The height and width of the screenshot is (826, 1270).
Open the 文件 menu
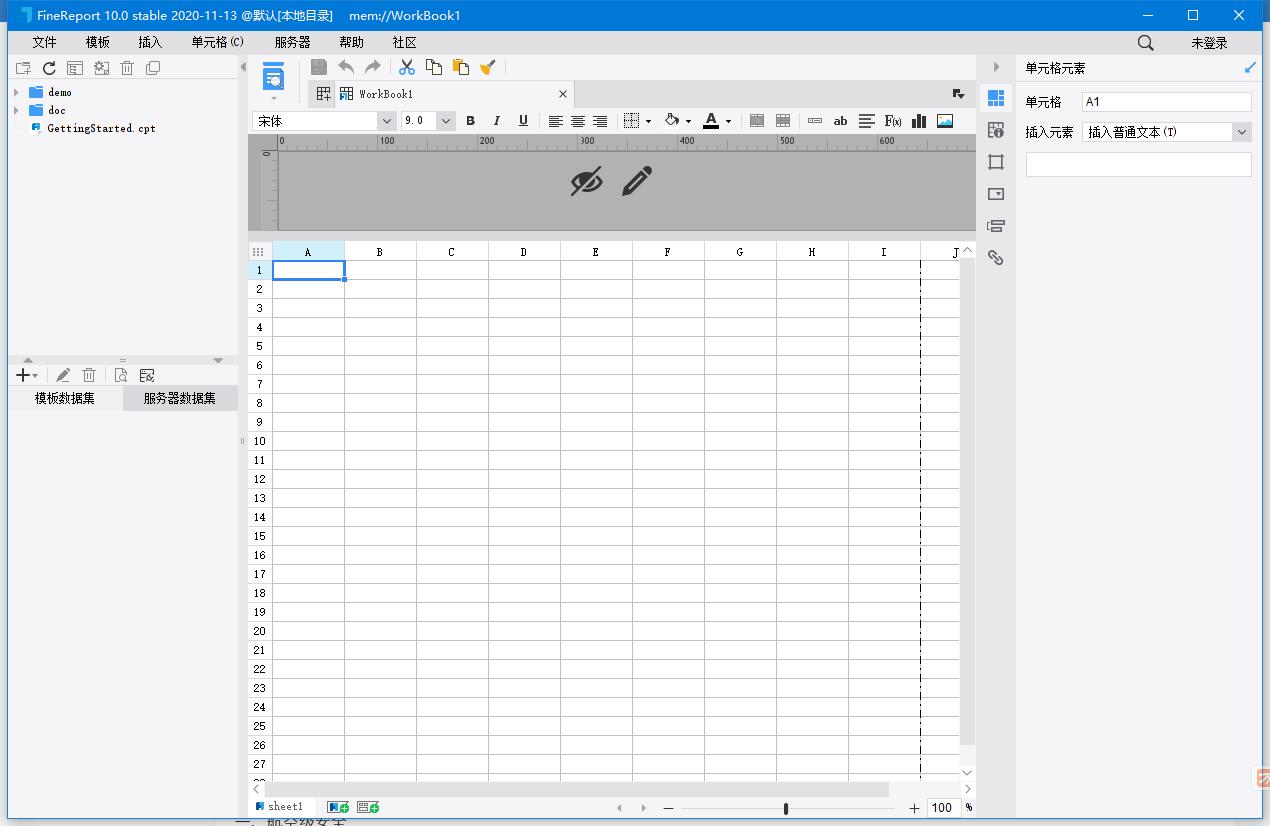click(x=44, y=43)
